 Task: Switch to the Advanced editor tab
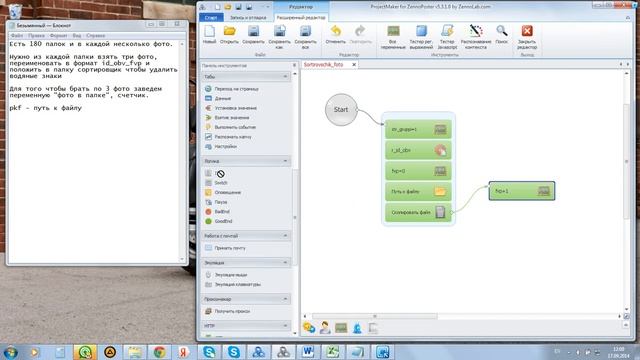[x=301, y=18]
